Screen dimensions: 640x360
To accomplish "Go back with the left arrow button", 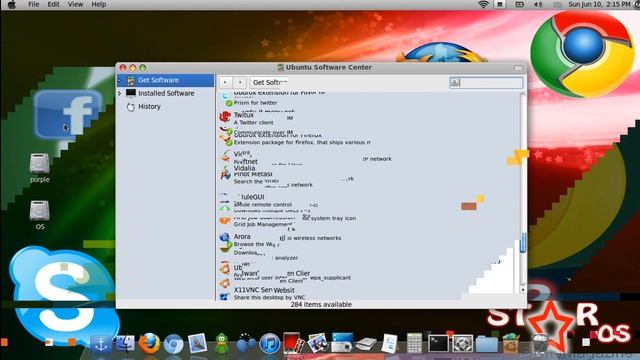I will click(225, 82).
